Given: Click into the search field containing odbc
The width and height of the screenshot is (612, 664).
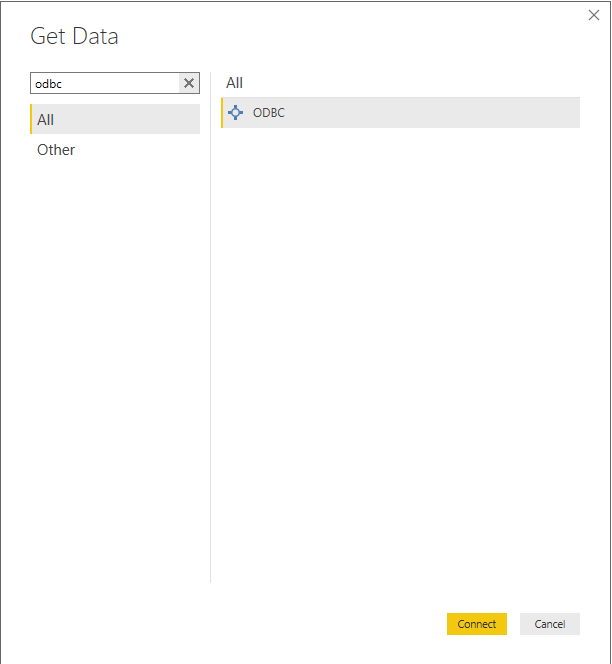Looking at the screenshot, I should tap(104, 83).
